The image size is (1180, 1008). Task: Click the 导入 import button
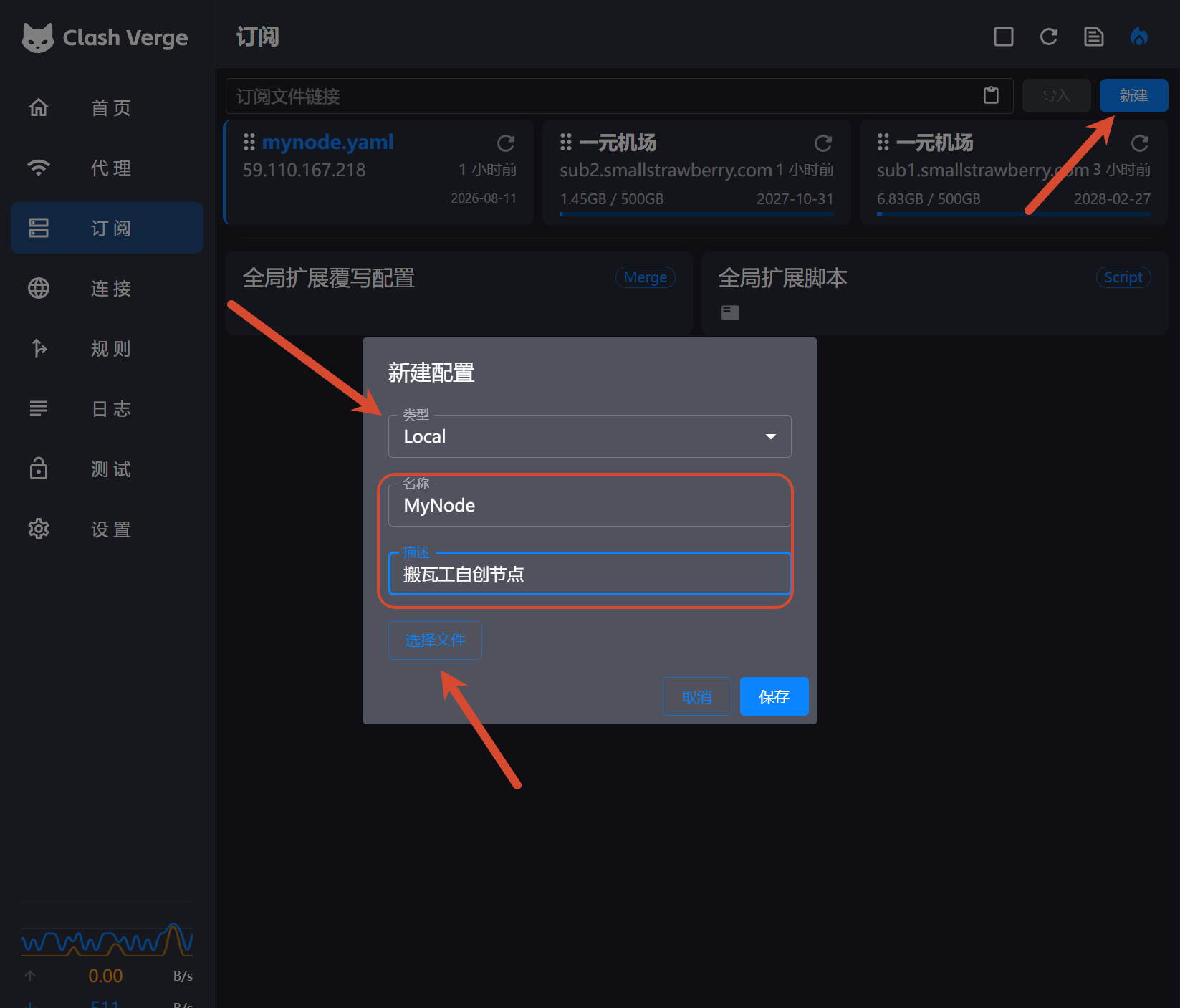click(1056, 95)
